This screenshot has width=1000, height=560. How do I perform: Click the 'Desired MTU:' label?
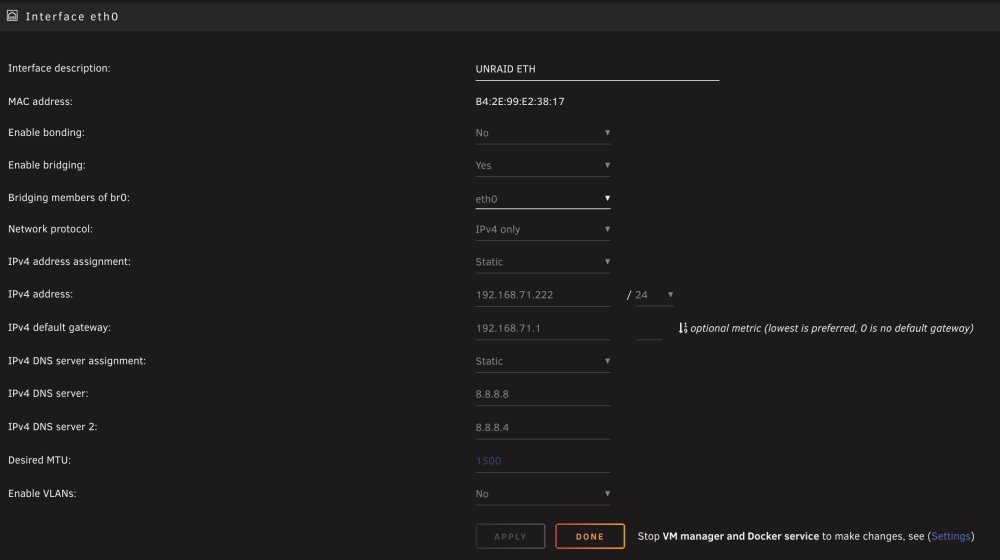40,460
